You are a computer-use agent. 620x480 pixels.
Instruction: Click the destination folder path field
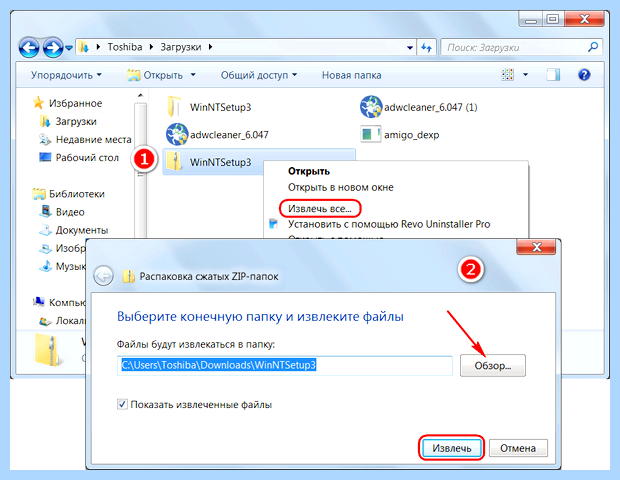(x=285, y=365)
